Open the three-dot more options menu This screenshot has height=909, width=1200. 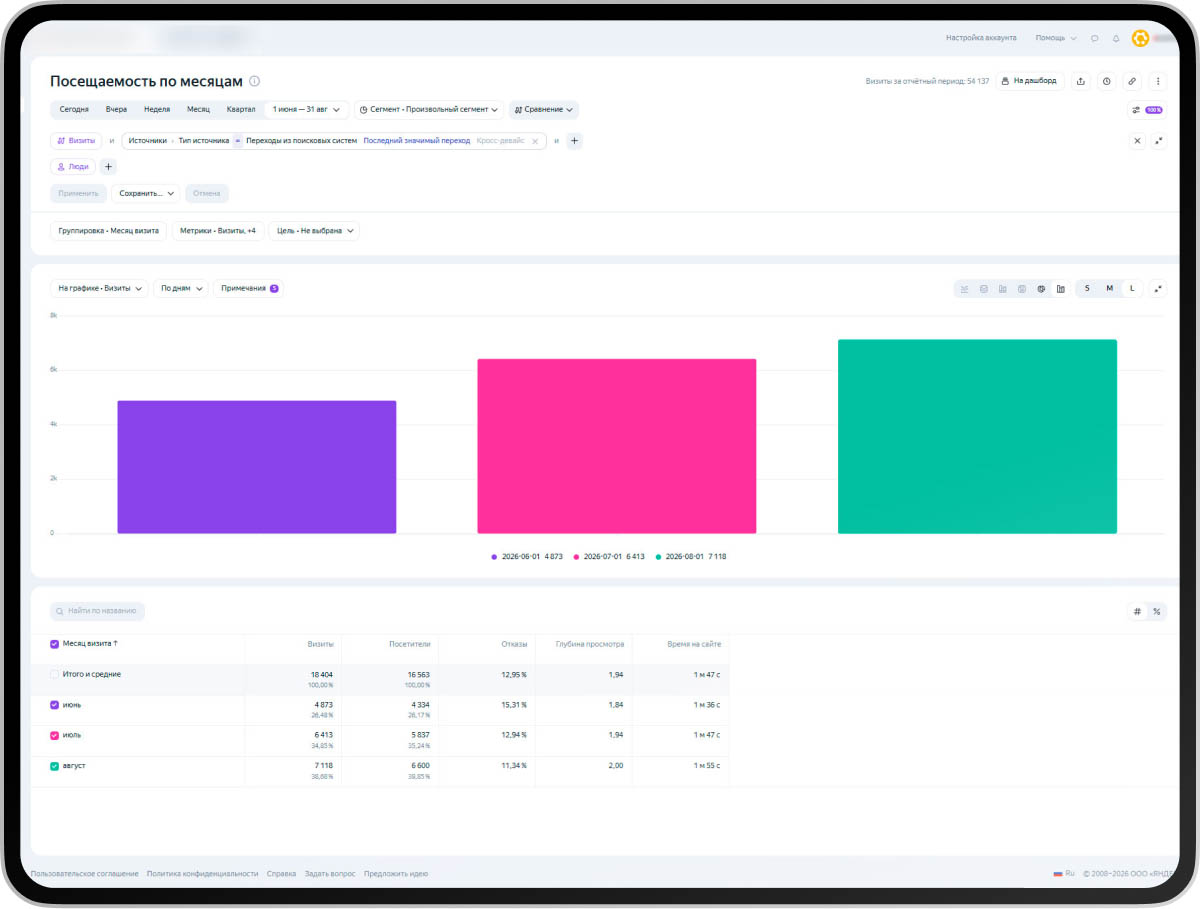[x=1159, y=81]
